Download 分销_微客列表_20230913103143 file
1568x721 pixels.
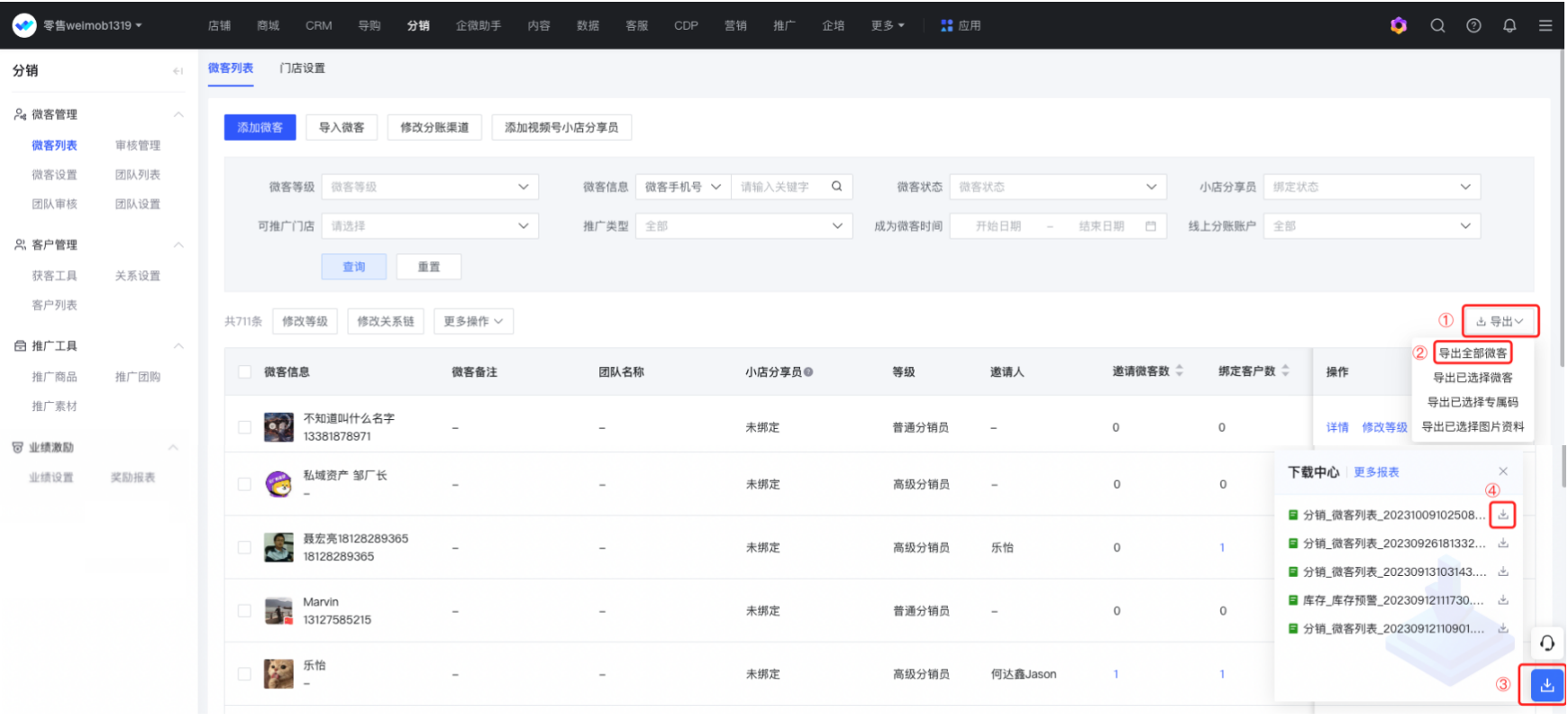tap(1503, 571)
